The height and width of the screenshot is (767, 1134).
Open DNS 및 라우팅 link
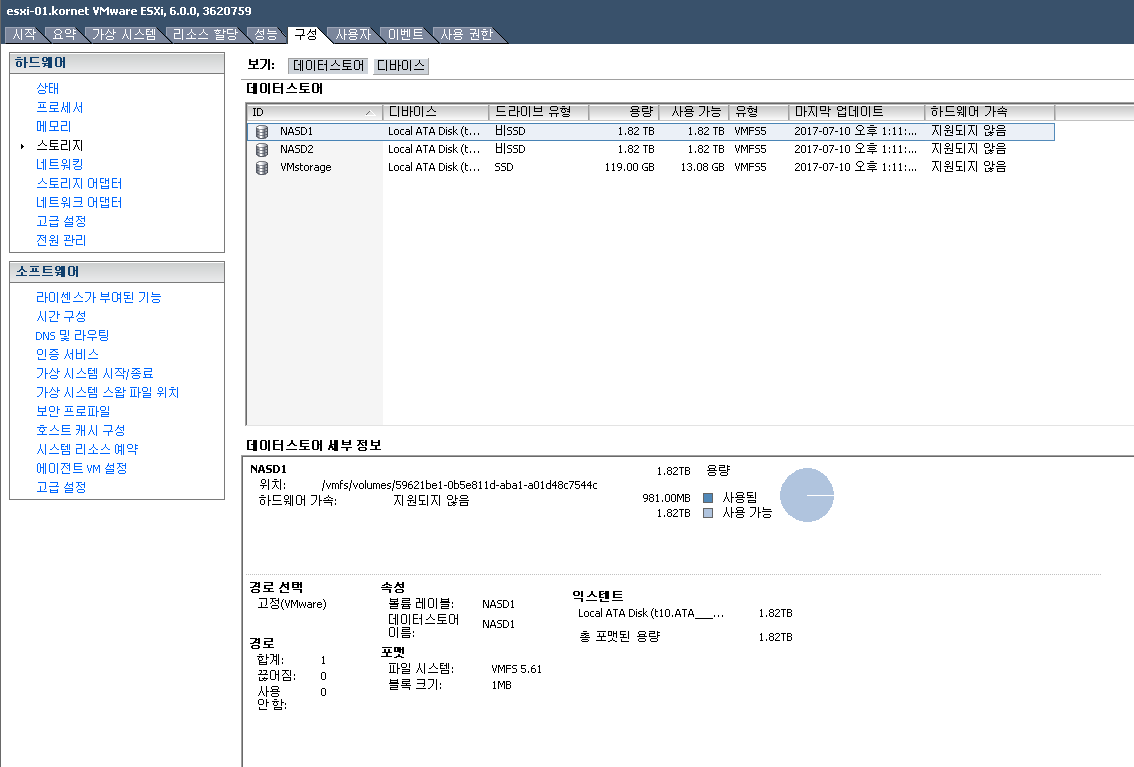click(x=72, y=335)
